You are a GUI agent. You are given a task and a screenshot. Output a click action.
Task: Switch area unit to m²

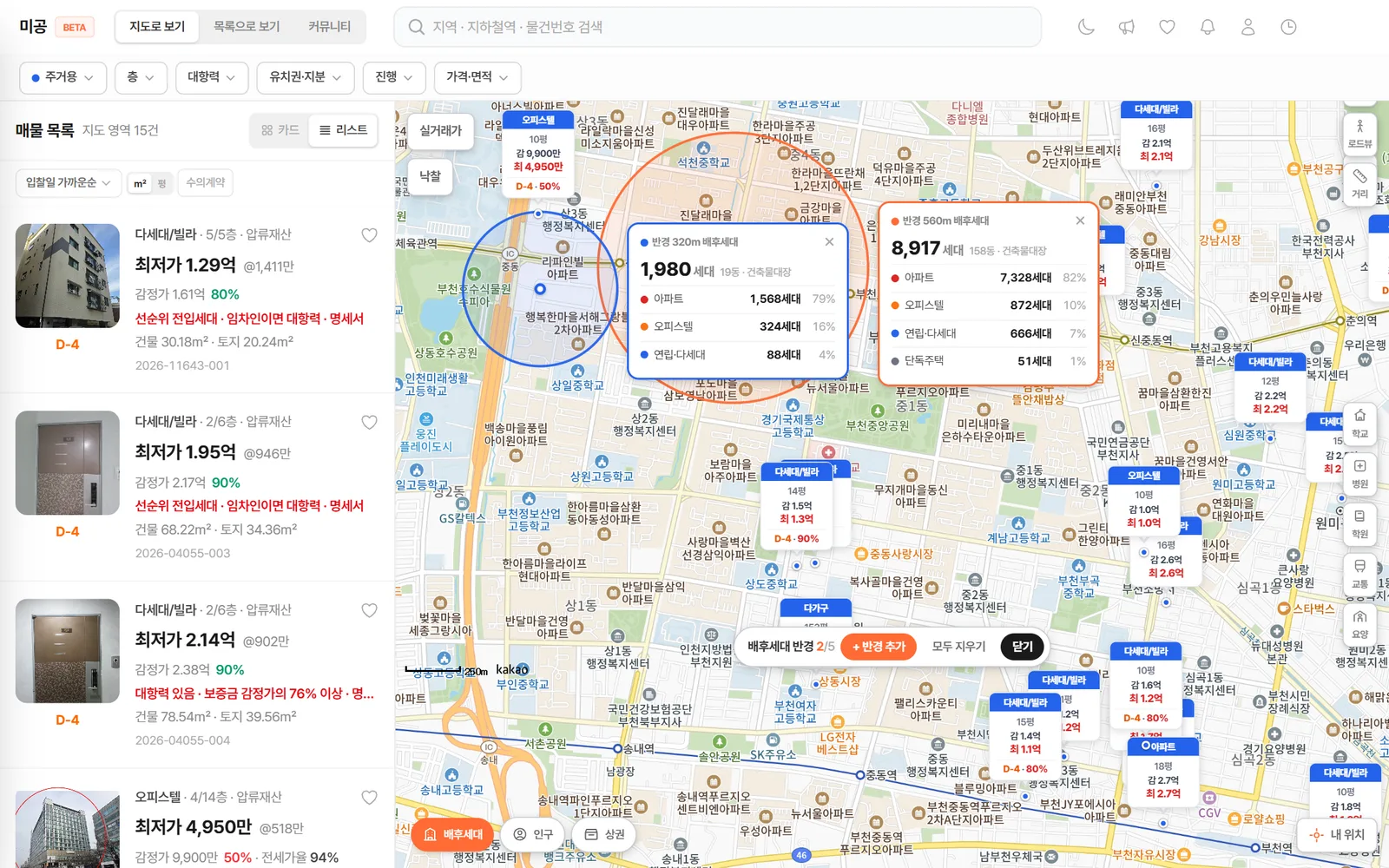140,183
